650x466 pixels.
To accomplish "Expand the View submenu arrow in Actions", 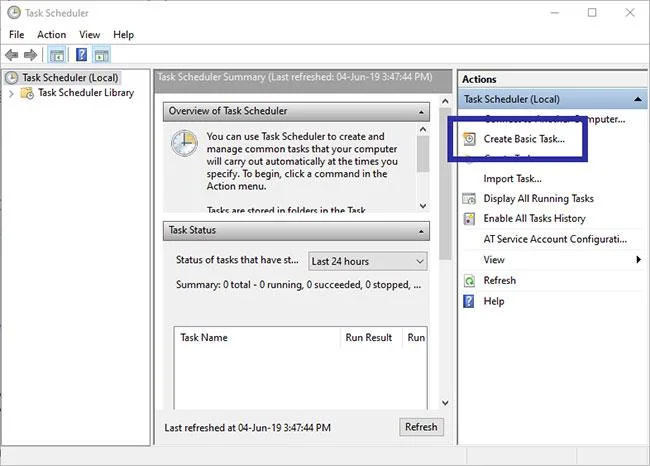I will pyautogui.click(x=639, y=260).
